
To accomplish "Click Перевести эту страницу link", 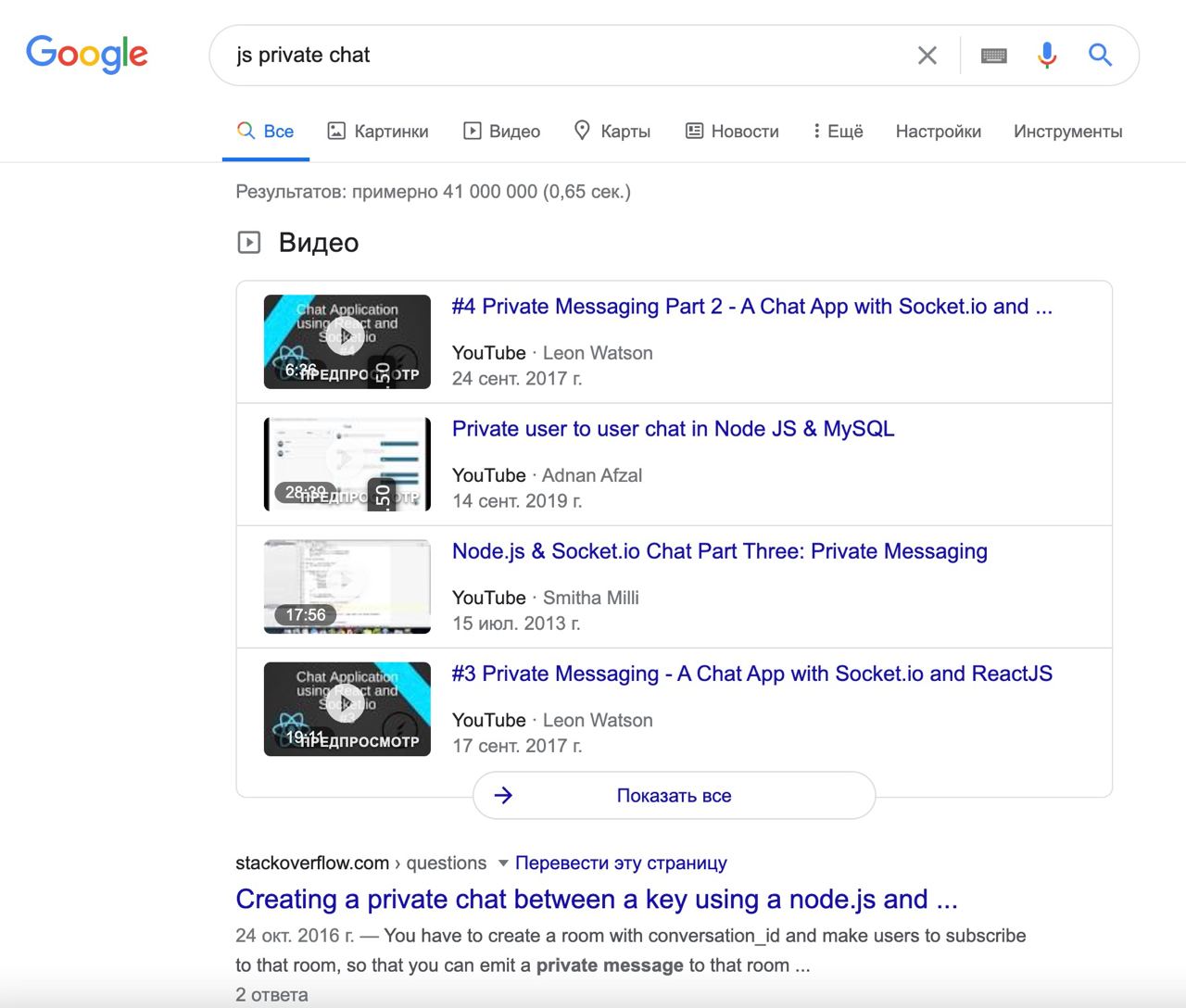I will 621,863.
